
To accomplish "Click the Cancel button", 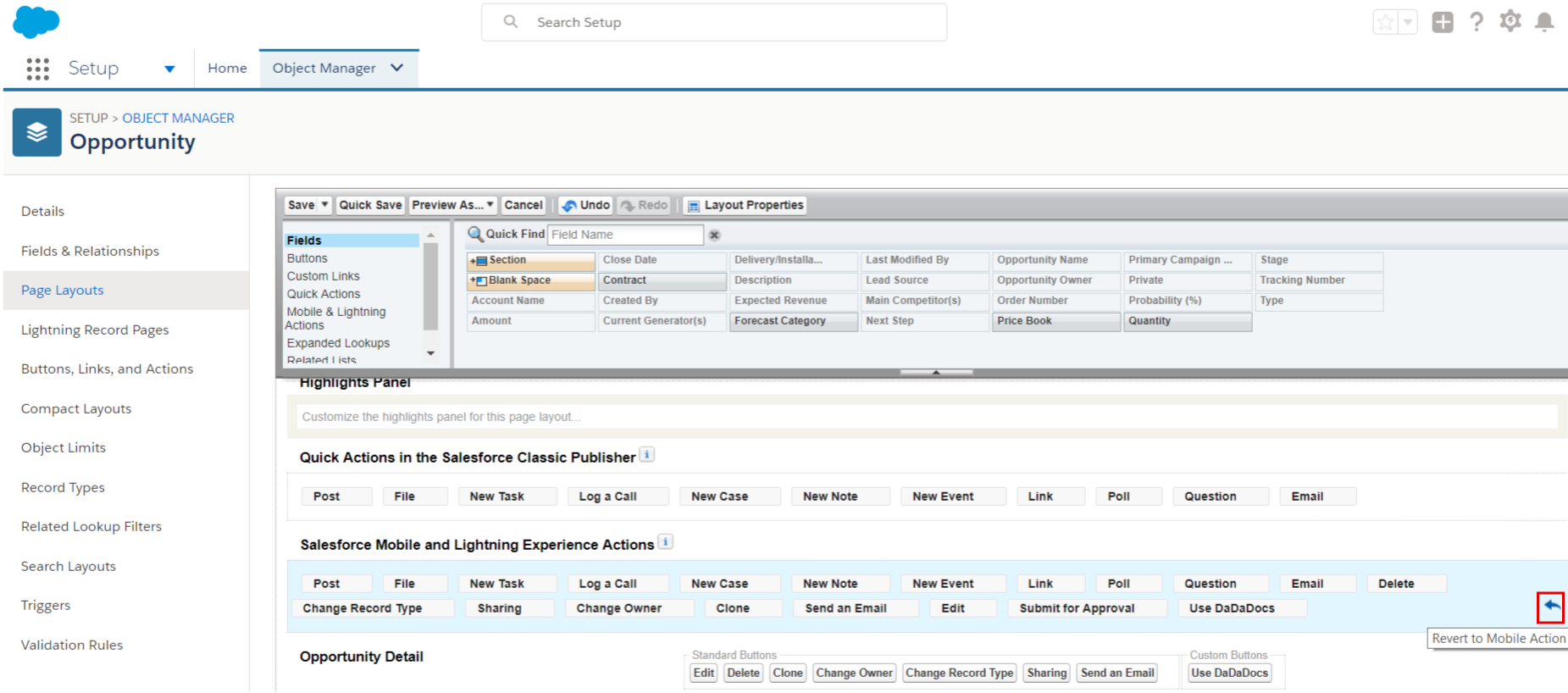I will 524,205.
